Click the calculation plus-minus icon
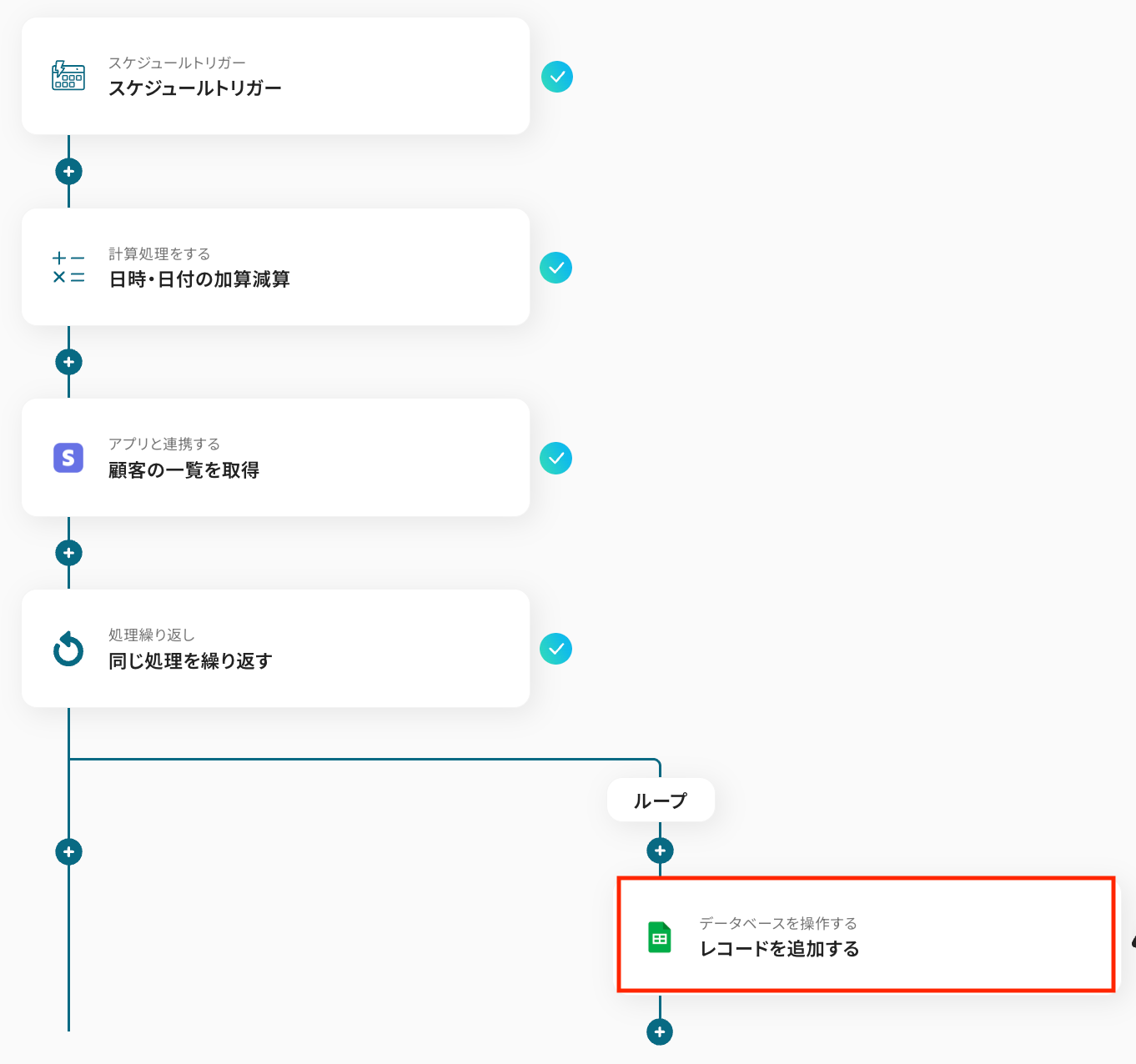This screenshot has height=1064, width=1136. click(68, 268)
